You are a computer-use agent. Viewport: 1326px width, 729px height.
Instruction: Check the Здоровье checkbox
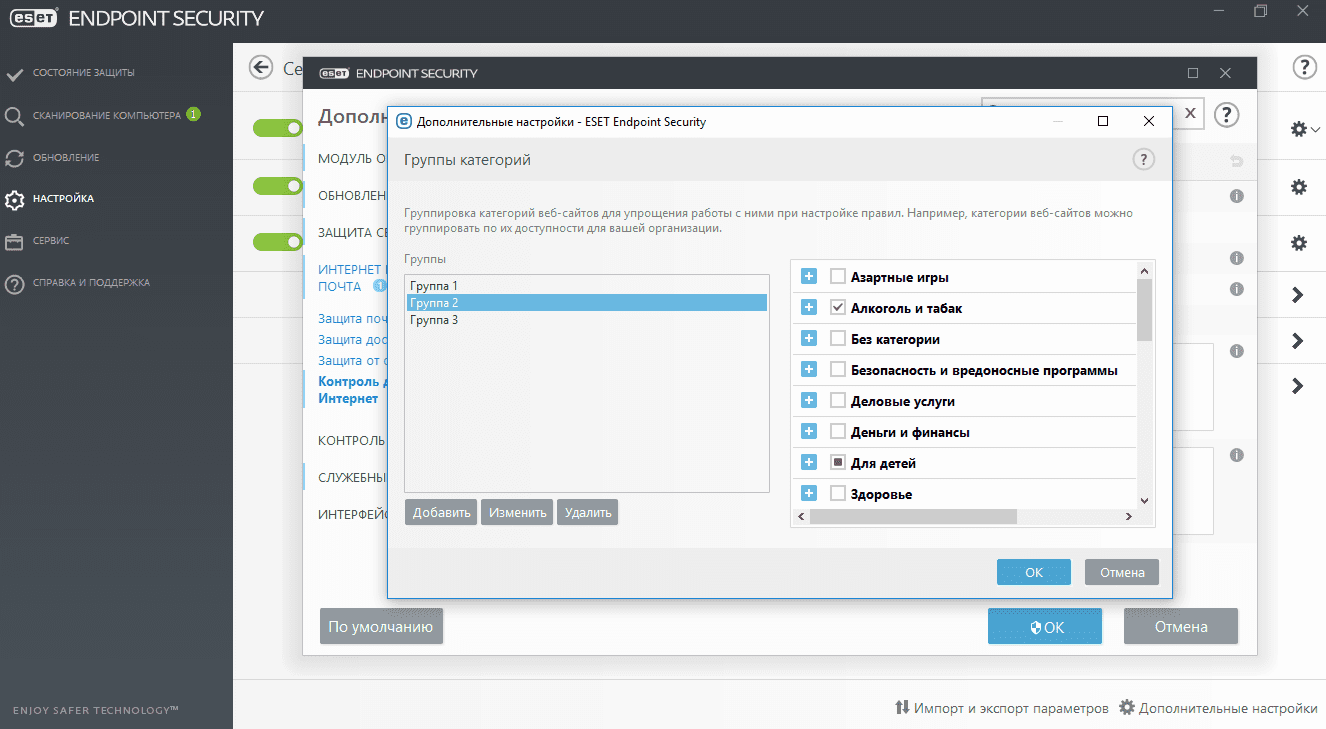[x=838, y=493]
